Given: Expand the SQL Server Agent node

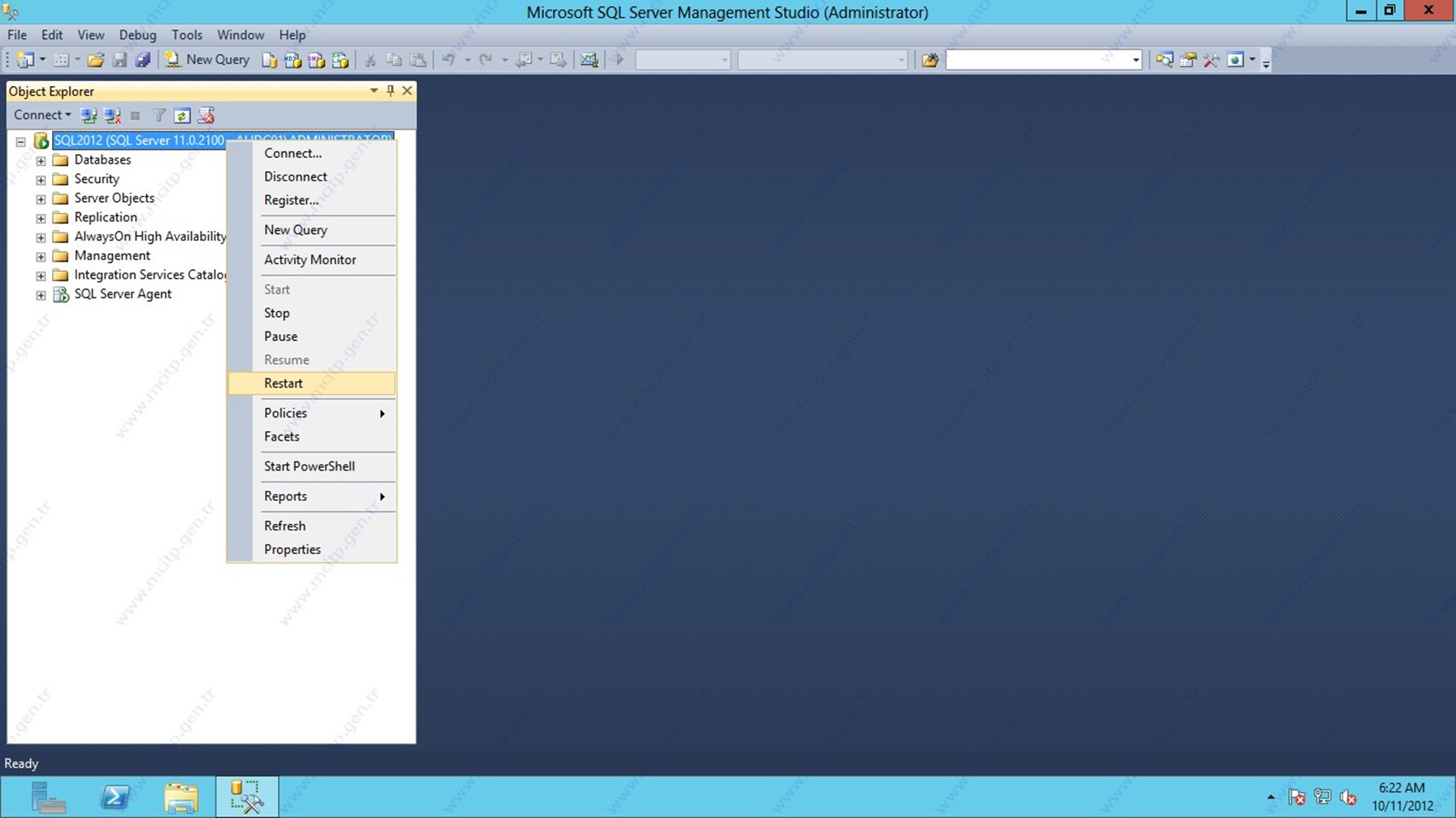Looking at the screenshot, I should 40,295.
